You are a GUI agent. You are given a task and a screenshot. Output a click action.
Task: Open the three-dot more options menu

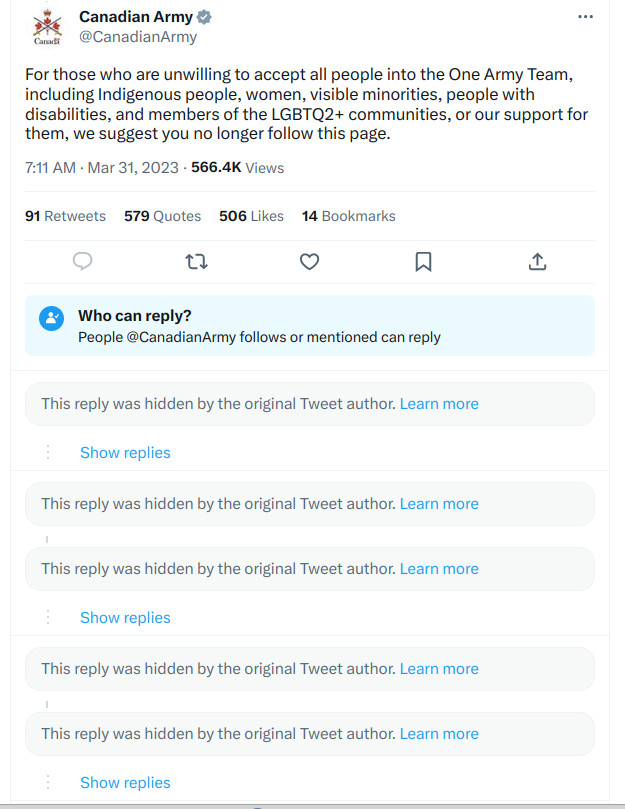[586, 17]
